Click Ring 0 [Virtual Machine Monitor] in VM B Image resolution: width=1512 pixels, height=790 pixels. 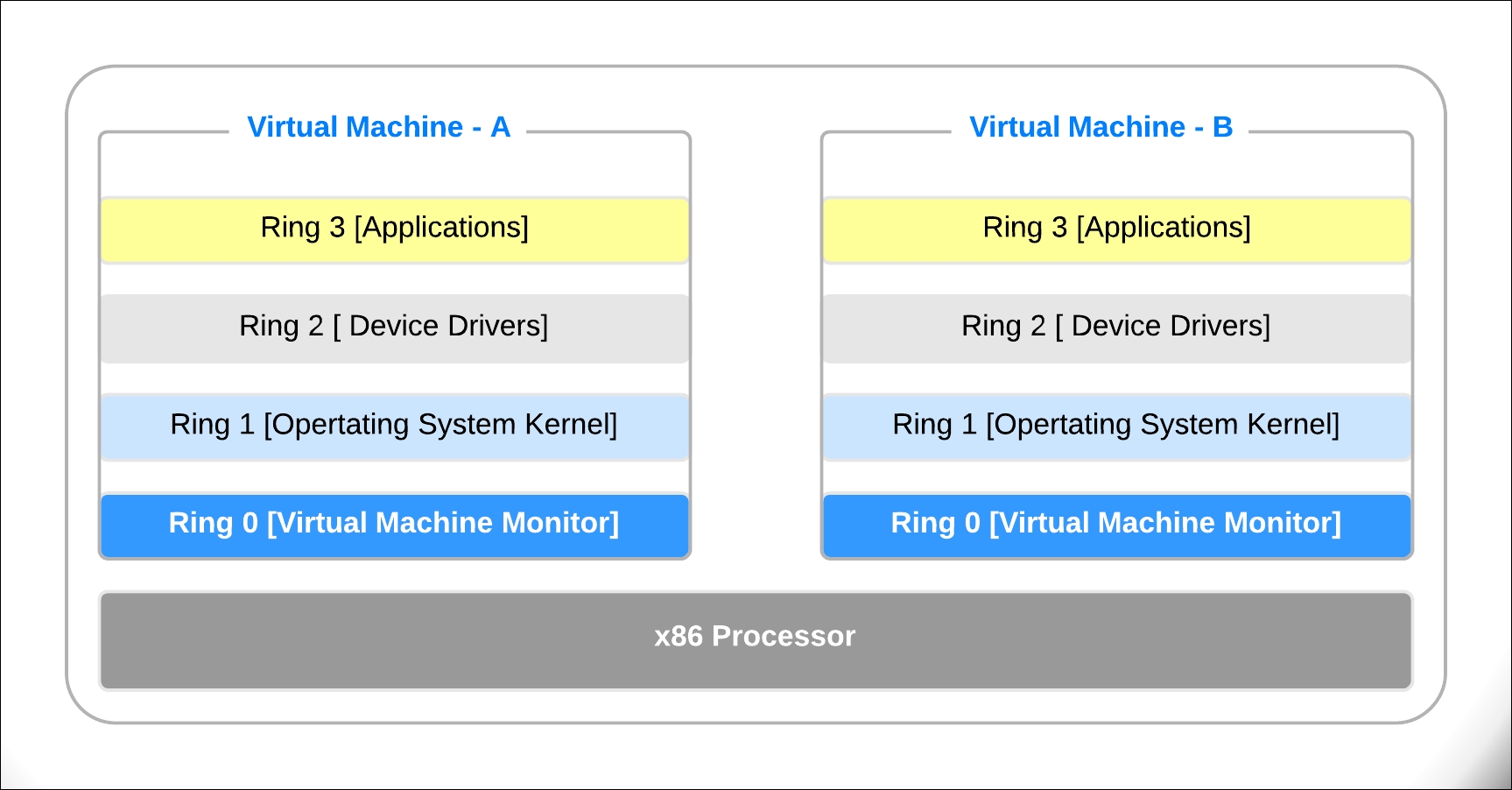(x=1117, y=525)
